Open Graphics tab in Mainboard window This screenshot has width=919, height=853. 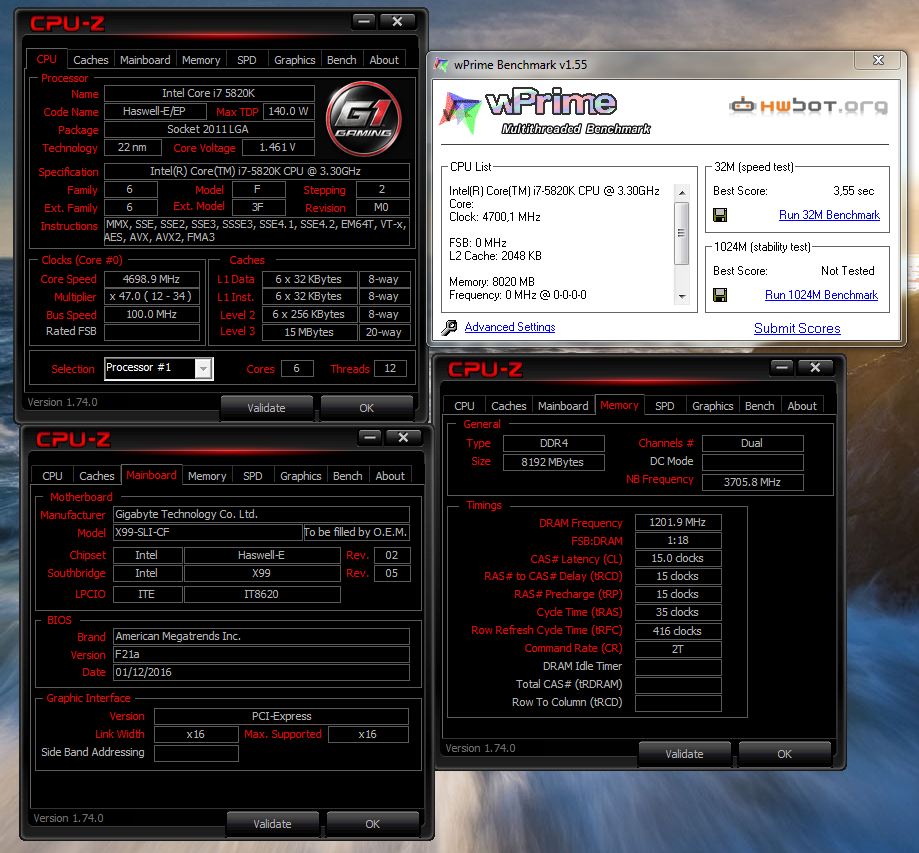pos(300,476)
